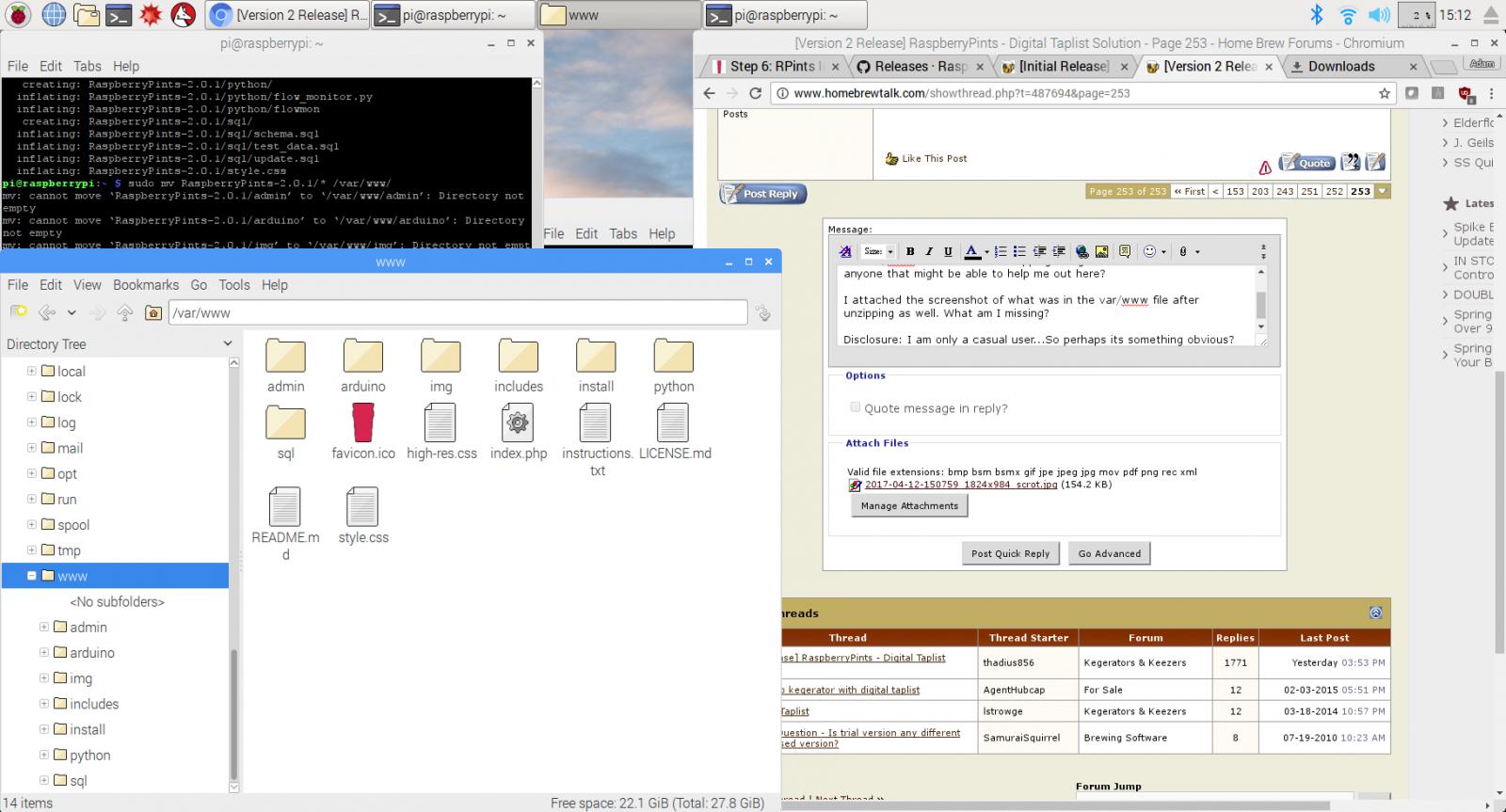The image size is (1506, 812).
Task: Switch to Step 6: RPints browser tab
Action: pos(774,66)
